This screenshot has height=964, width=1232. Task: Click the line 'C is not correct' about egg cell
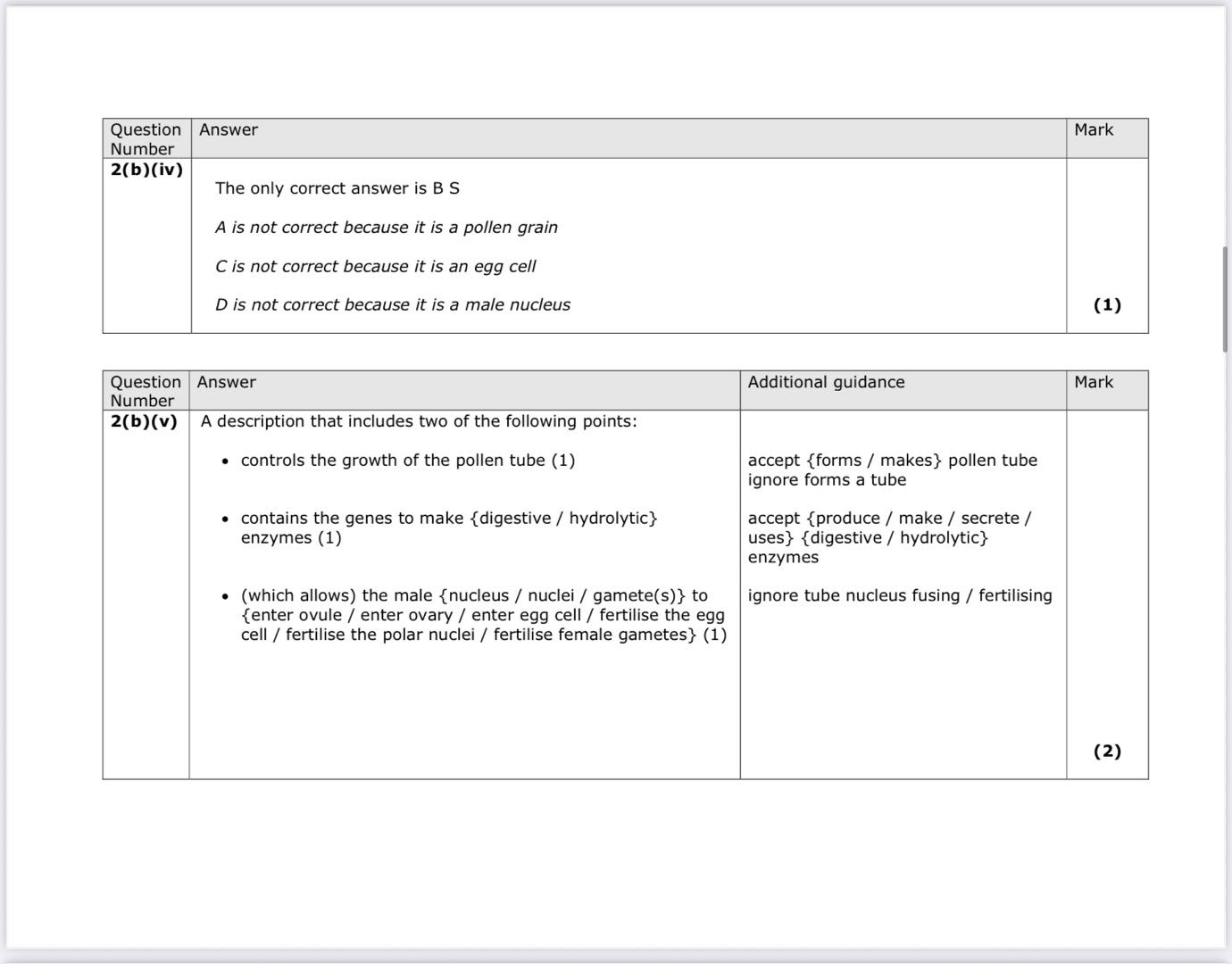pyautogui.click(x=375, y=266)
